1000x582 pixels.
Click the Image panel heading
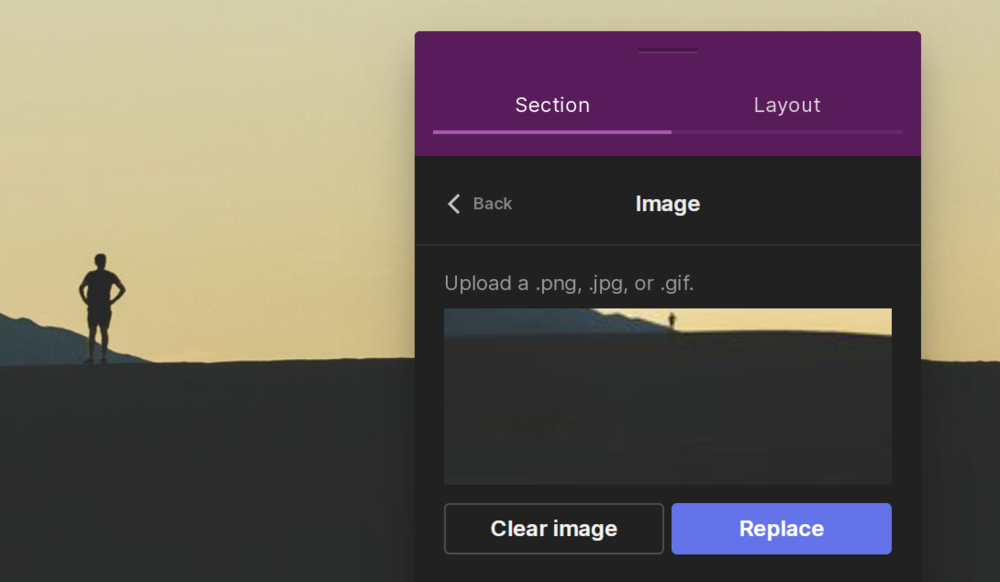[x=667, y=204]
